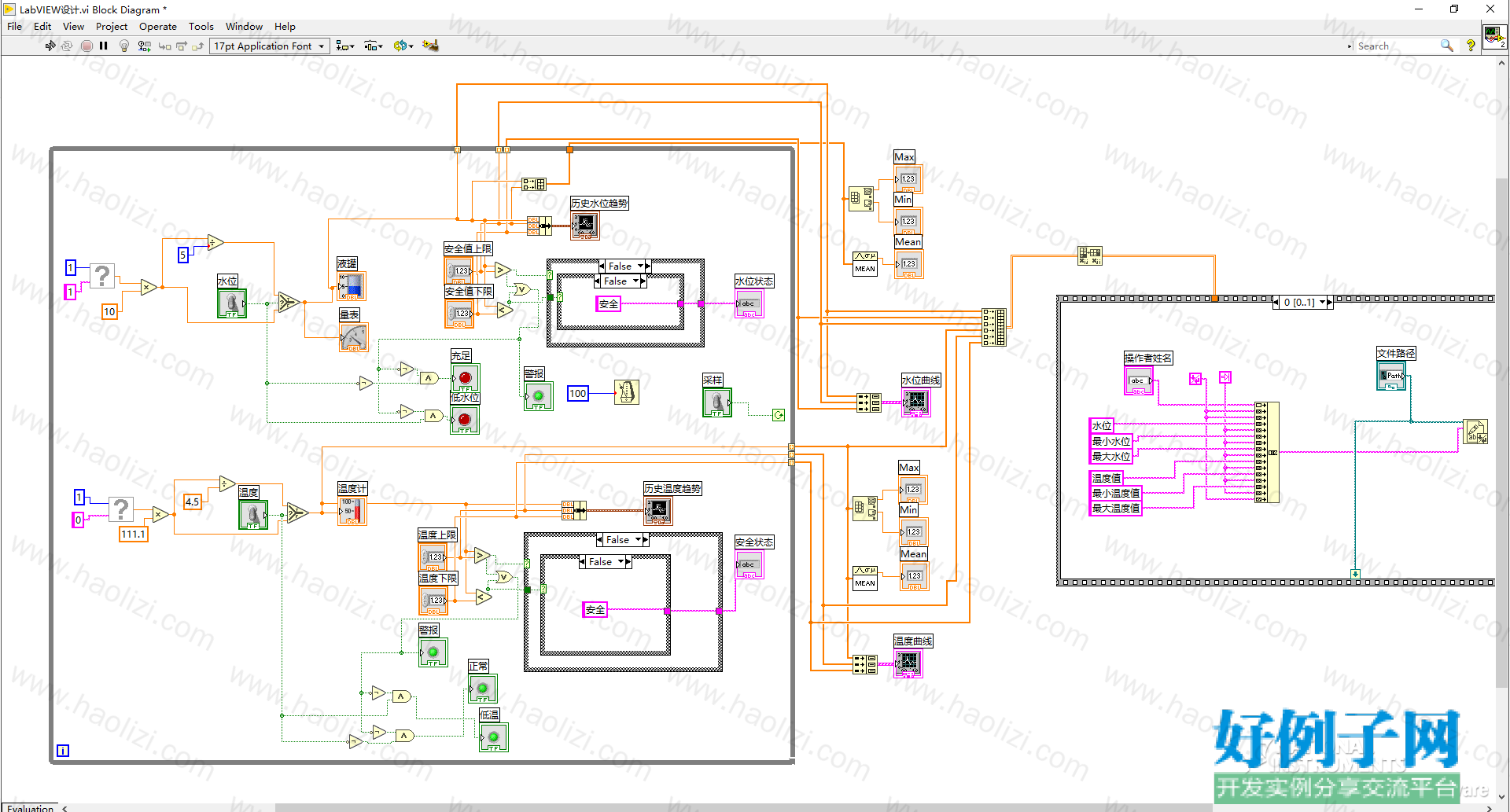
Task: Select the 水位状态 string indicator terminal
Action: coord(749,303)
